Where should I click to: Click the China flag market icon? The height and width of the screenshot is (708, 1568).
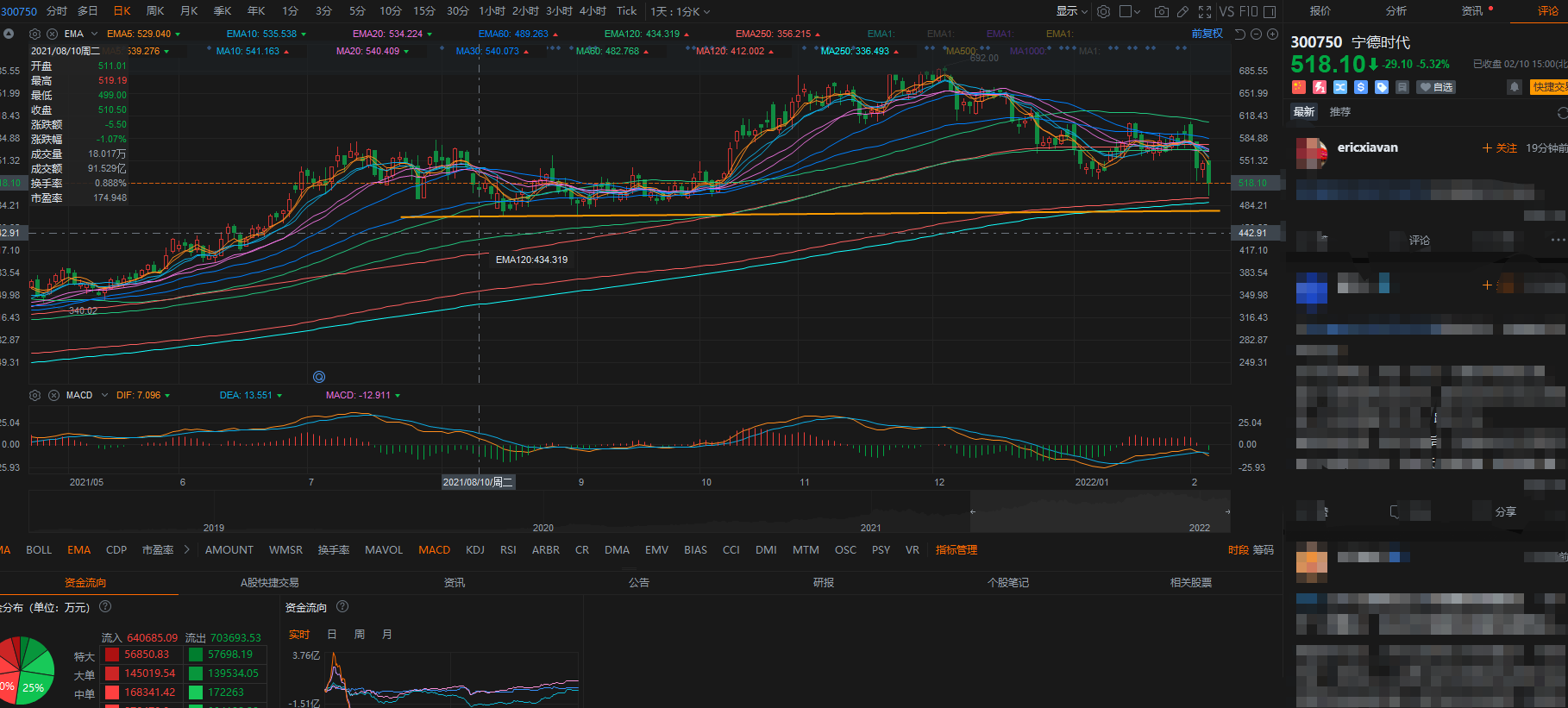(1299, 86)
